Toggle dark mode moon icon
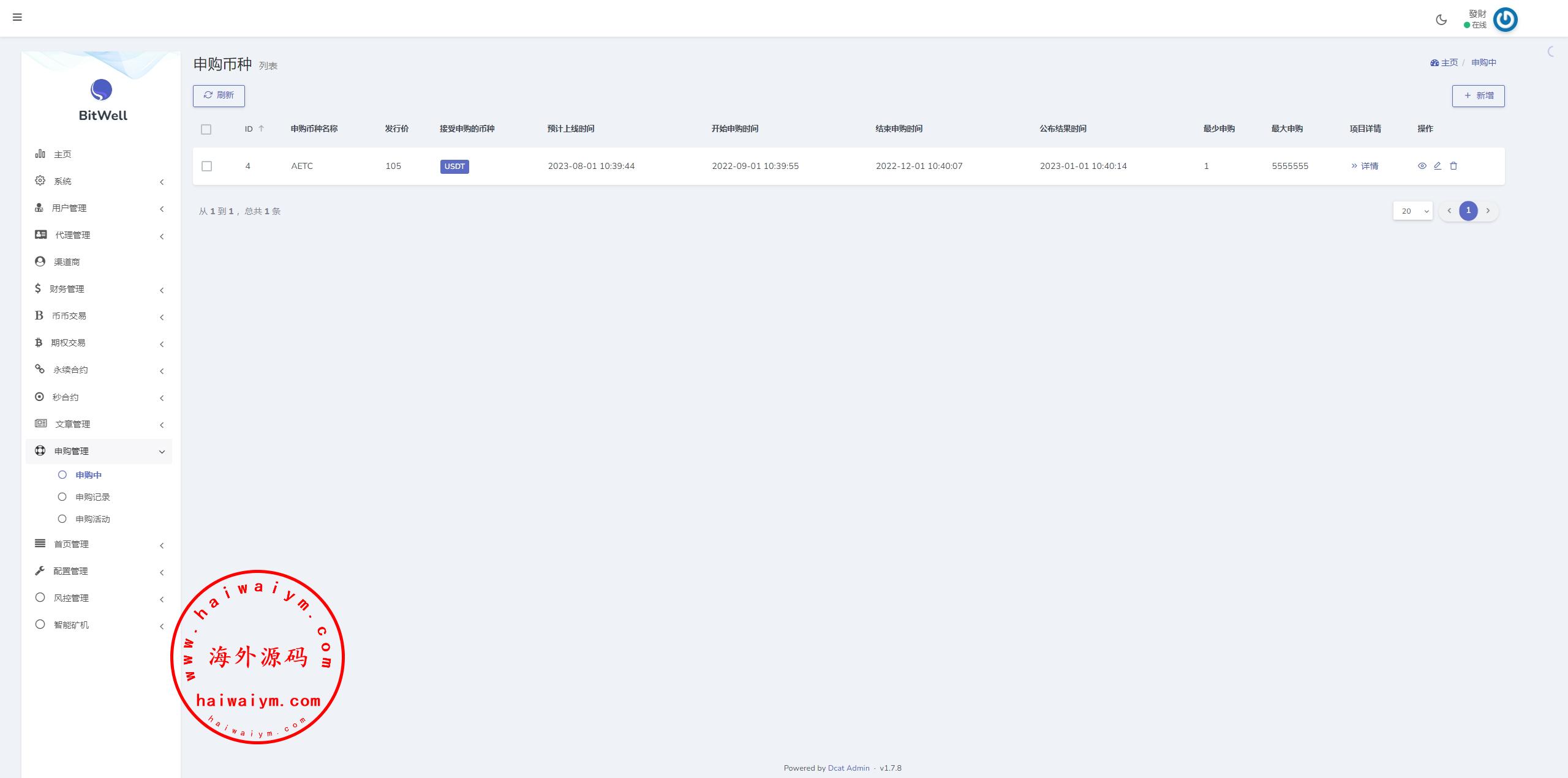The image size is (1568, 778). tap(1441, 20)
